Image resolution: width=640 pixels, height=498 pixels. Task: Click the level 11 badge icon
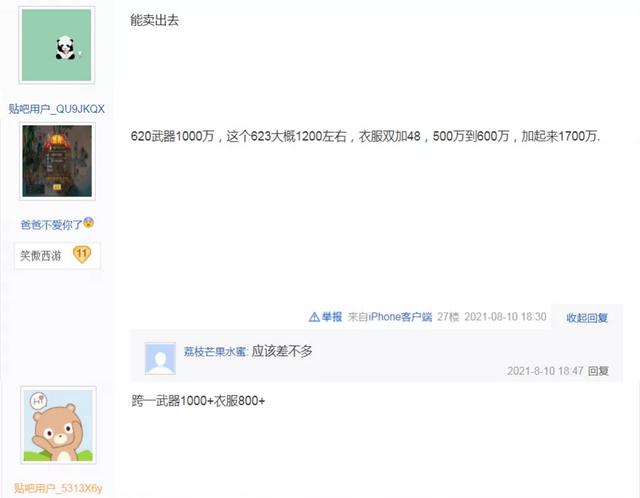click(82, 254)
